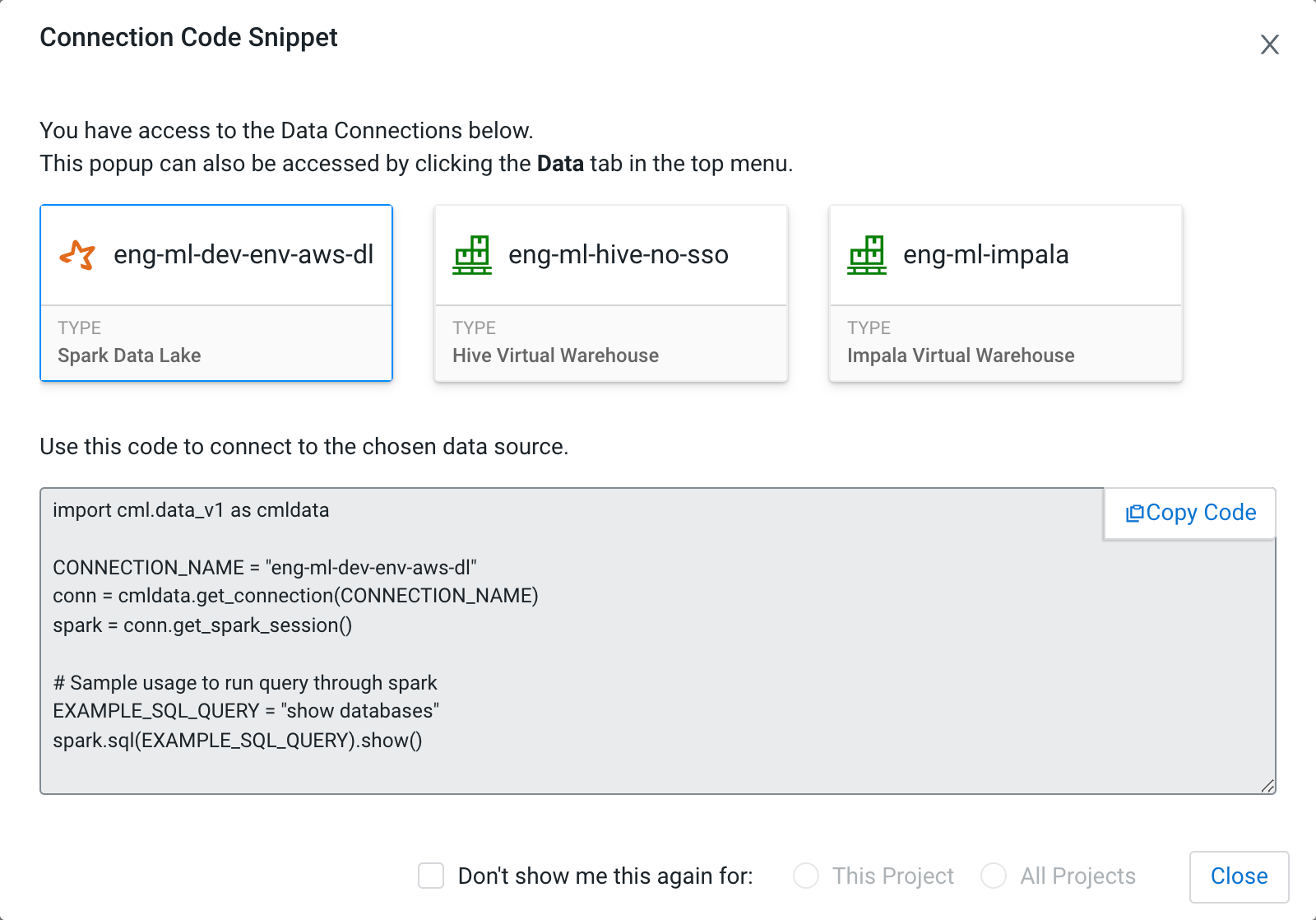Select the All Projects radio button
Viewport: 1316px width, 920px height.
[994, 876]
